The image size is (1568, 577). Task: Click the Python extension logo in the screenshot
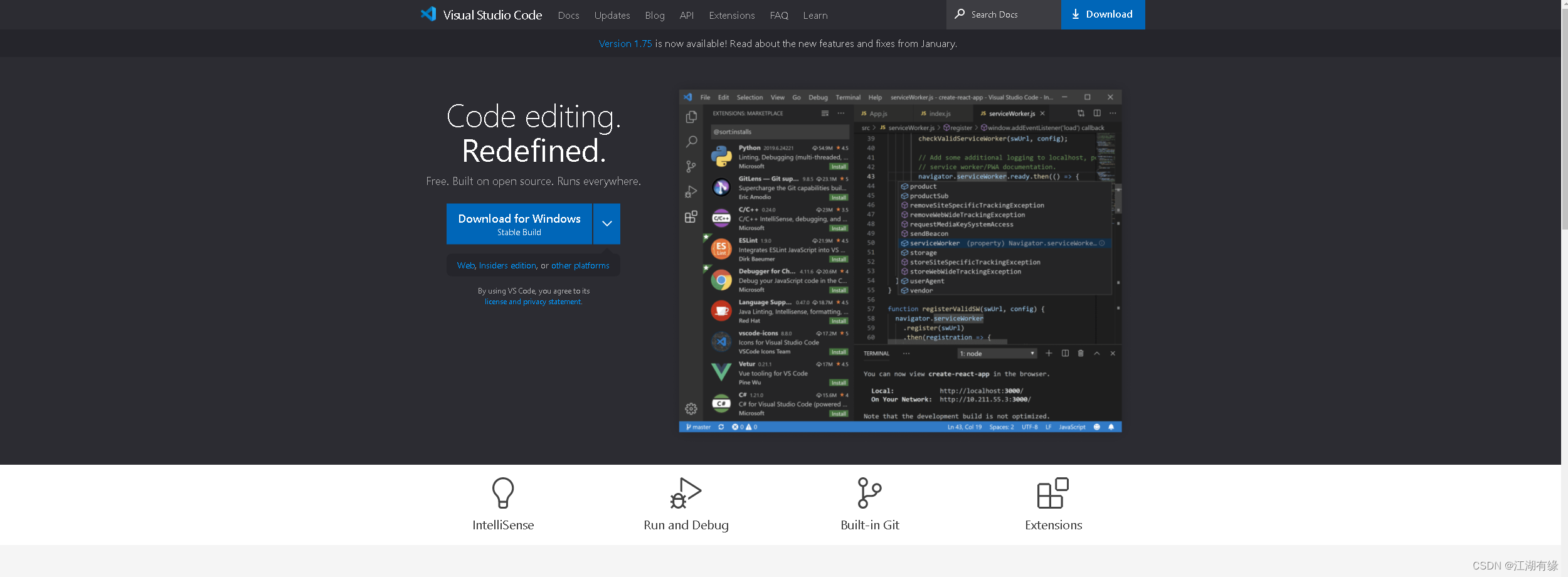click(721, 156)
